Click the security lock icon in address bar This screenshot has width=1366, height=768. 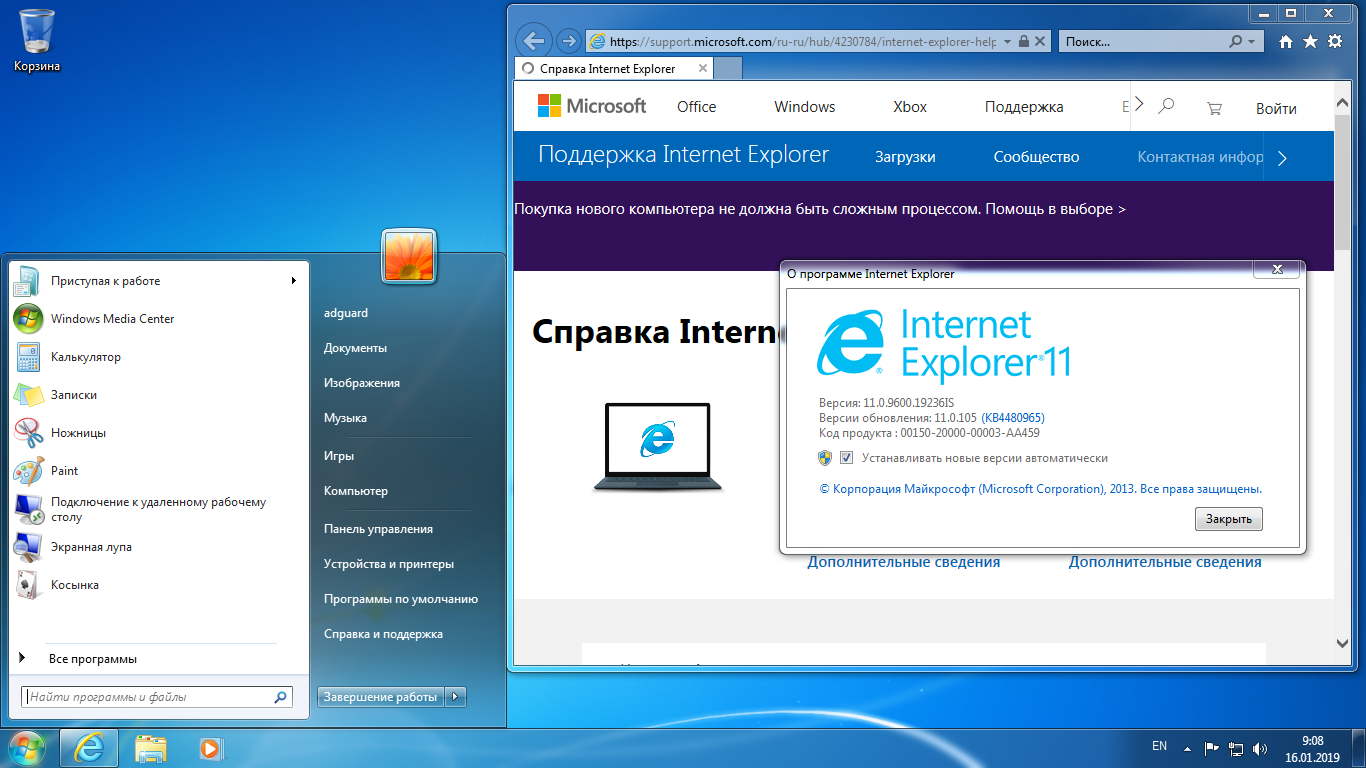click(x=1022, y=42)
